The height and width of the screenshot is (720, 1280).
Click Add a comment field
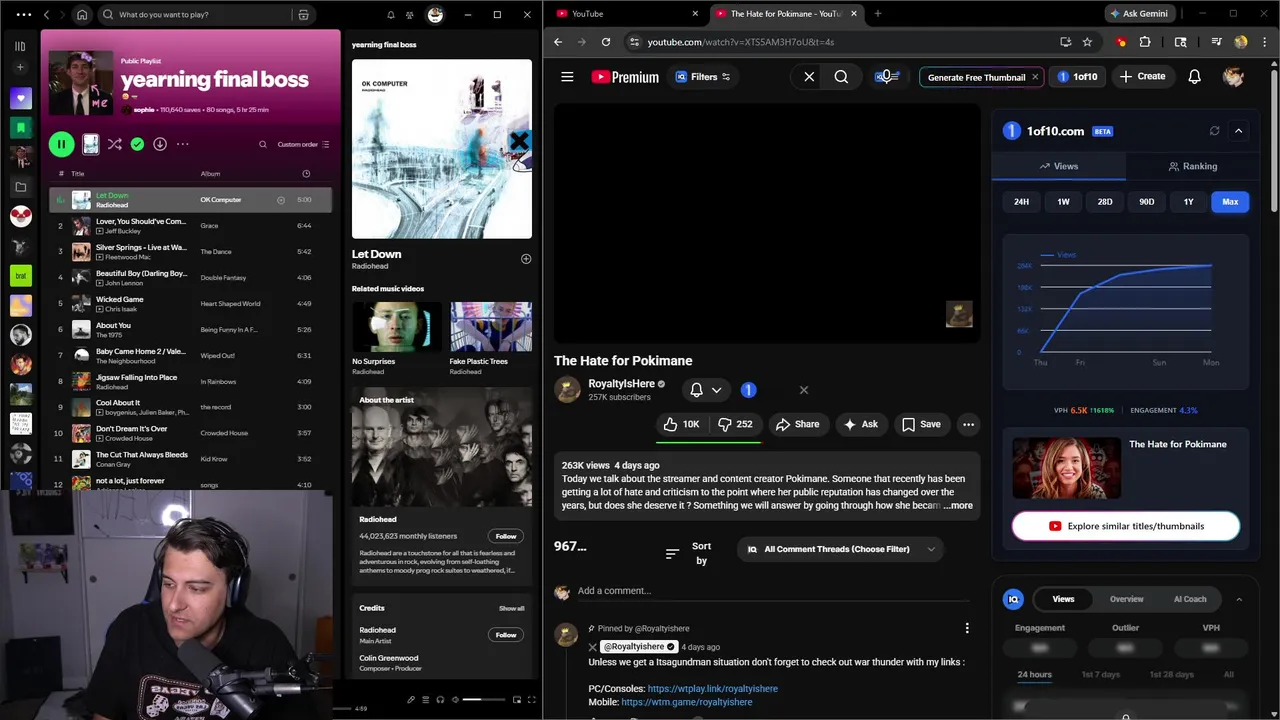[773, 591]
